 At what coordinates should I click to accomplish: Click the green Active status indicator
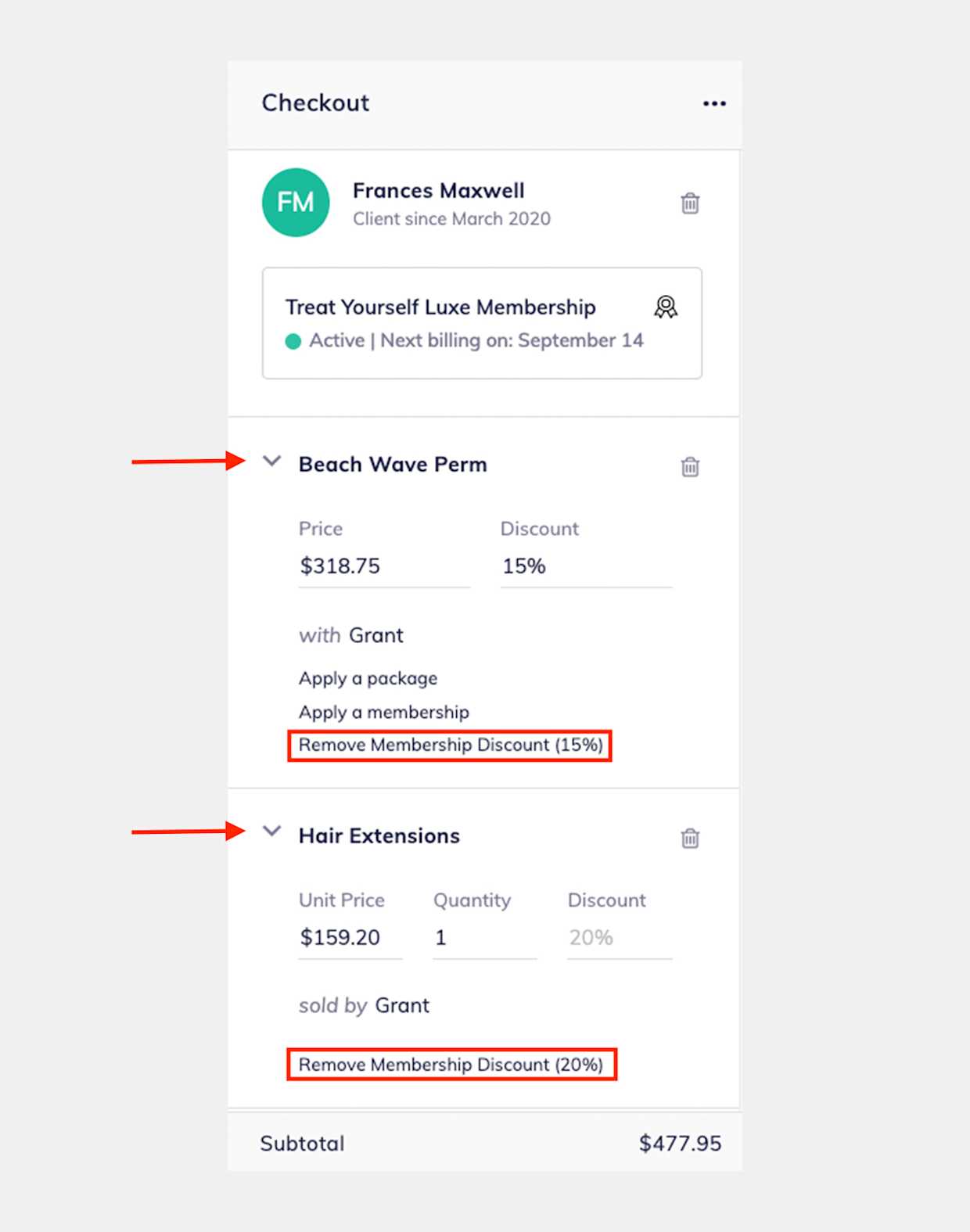point(293,341)
